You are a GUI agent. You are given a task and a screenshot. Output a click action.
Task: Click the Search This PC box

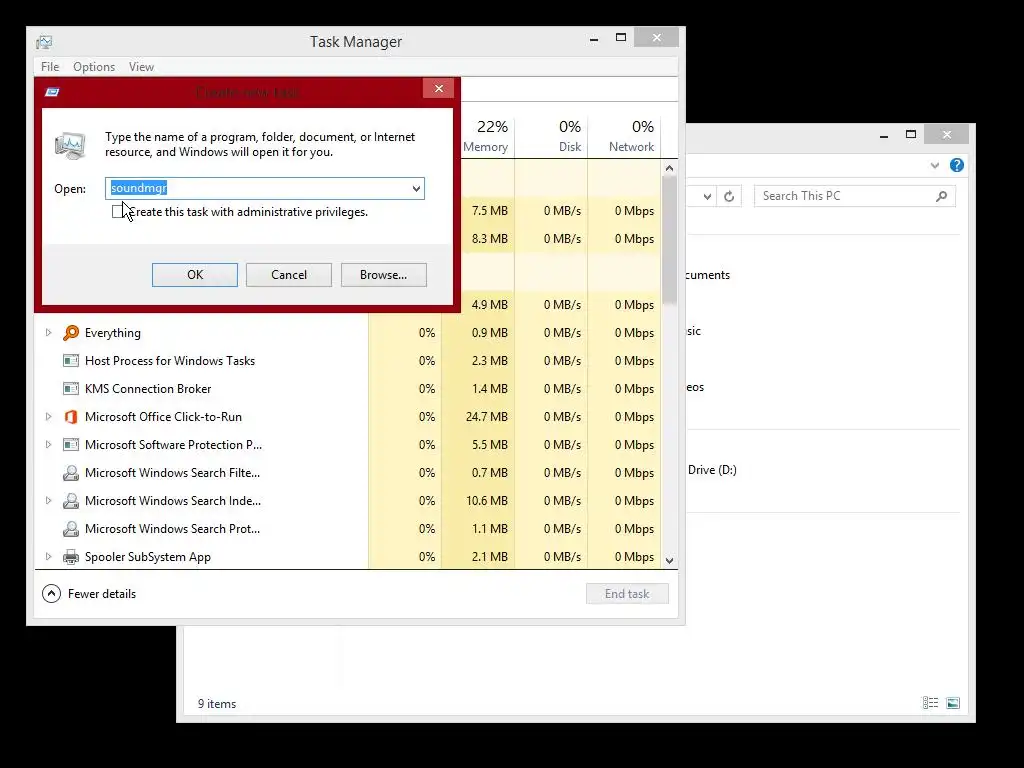coord(854,196)
